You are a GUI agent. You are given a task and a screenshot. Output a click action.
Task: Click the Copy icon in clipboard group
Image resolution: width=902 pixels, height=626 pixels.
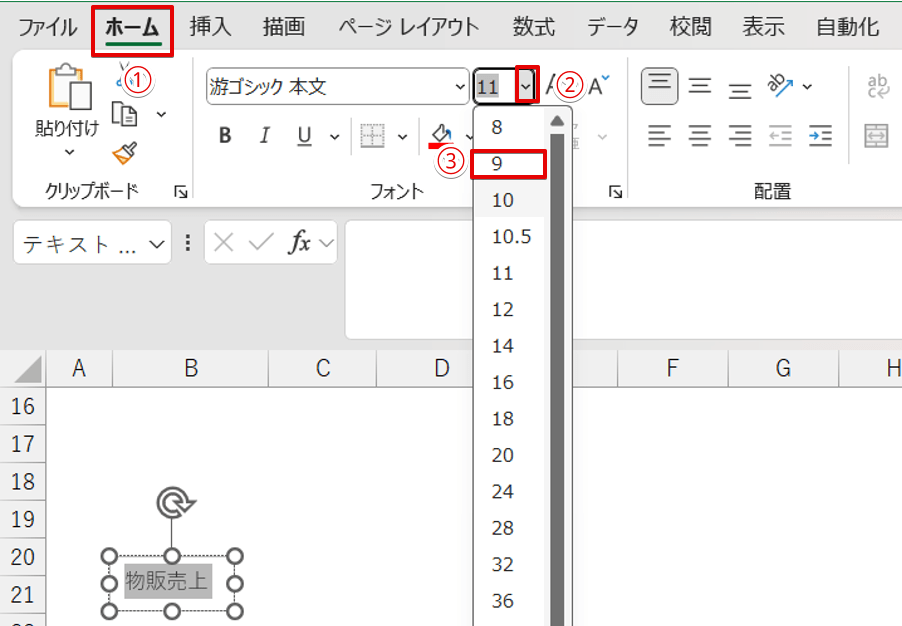click(124, 114)
